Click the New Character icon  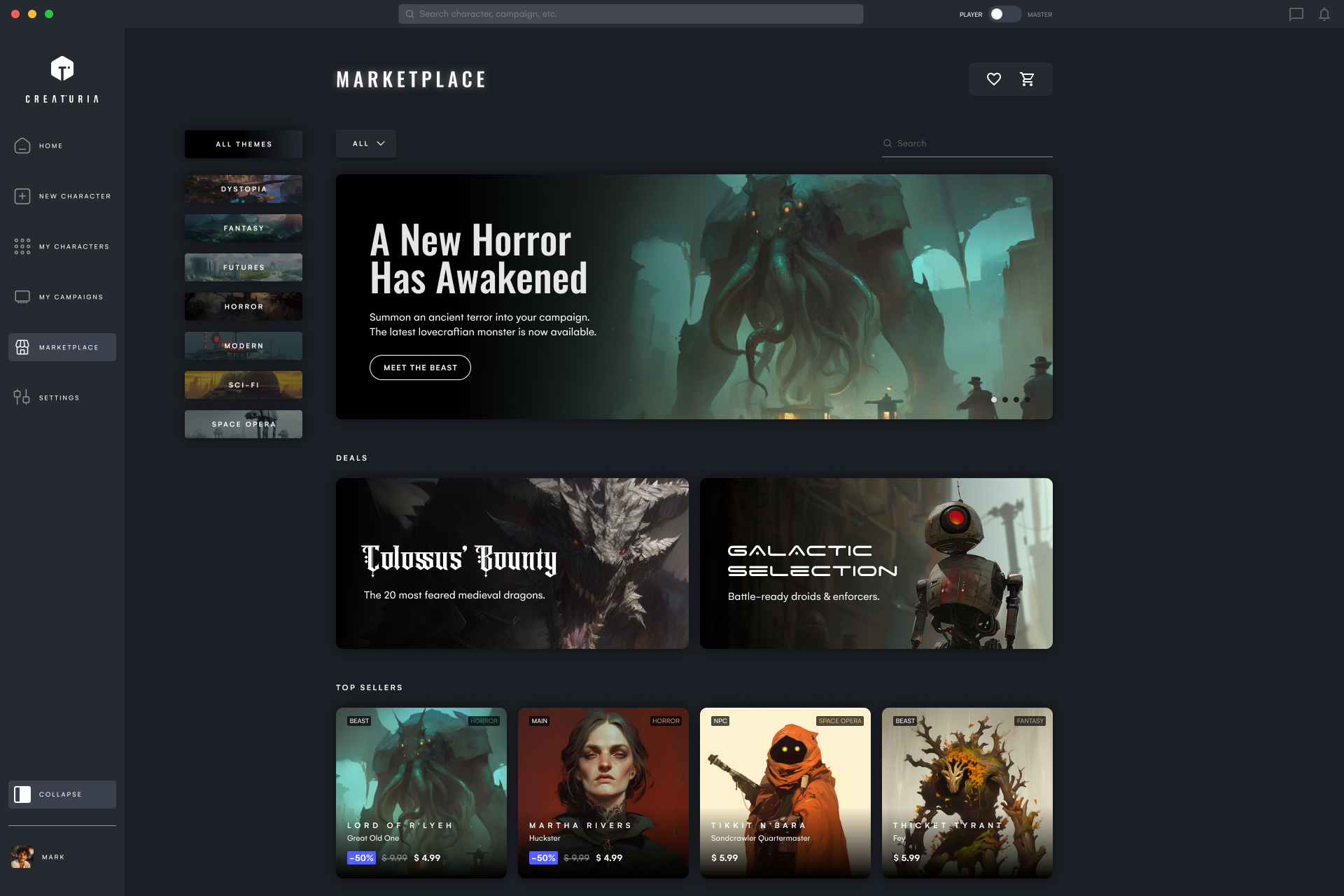coord(22,196)
